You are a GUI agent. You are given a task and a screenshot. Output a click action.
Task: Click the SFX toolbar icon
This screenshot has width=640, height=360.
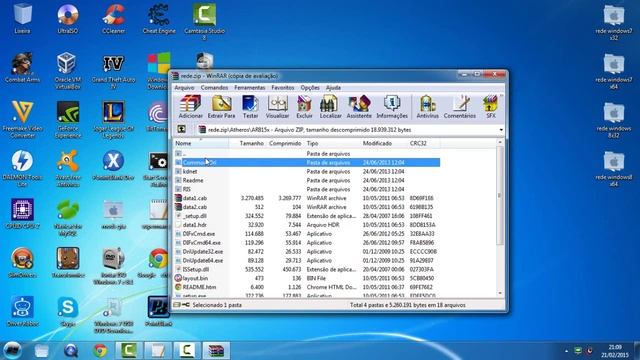(x=491, y=107)
